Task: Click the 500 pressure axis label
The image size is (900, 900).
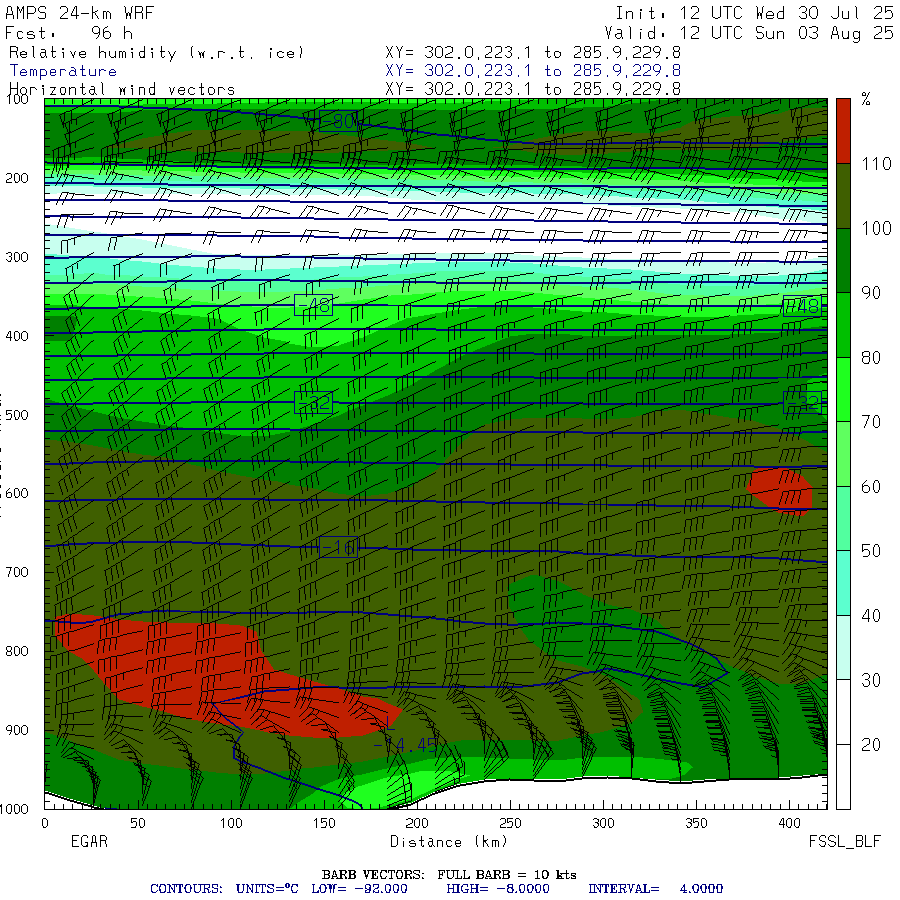Action: click(17, 414)
